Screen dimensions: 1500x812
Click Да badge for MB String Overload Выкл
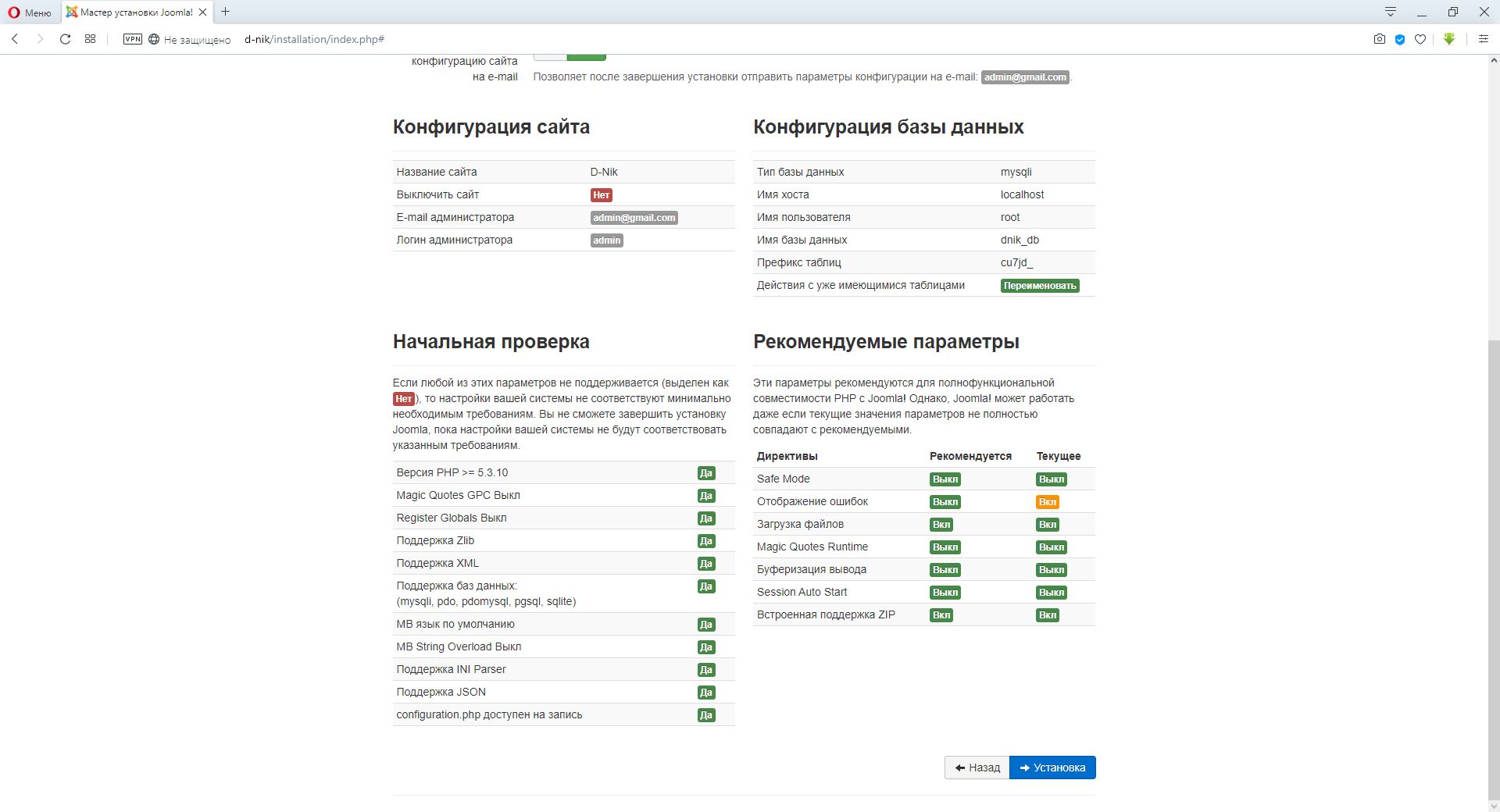point(706,647)
